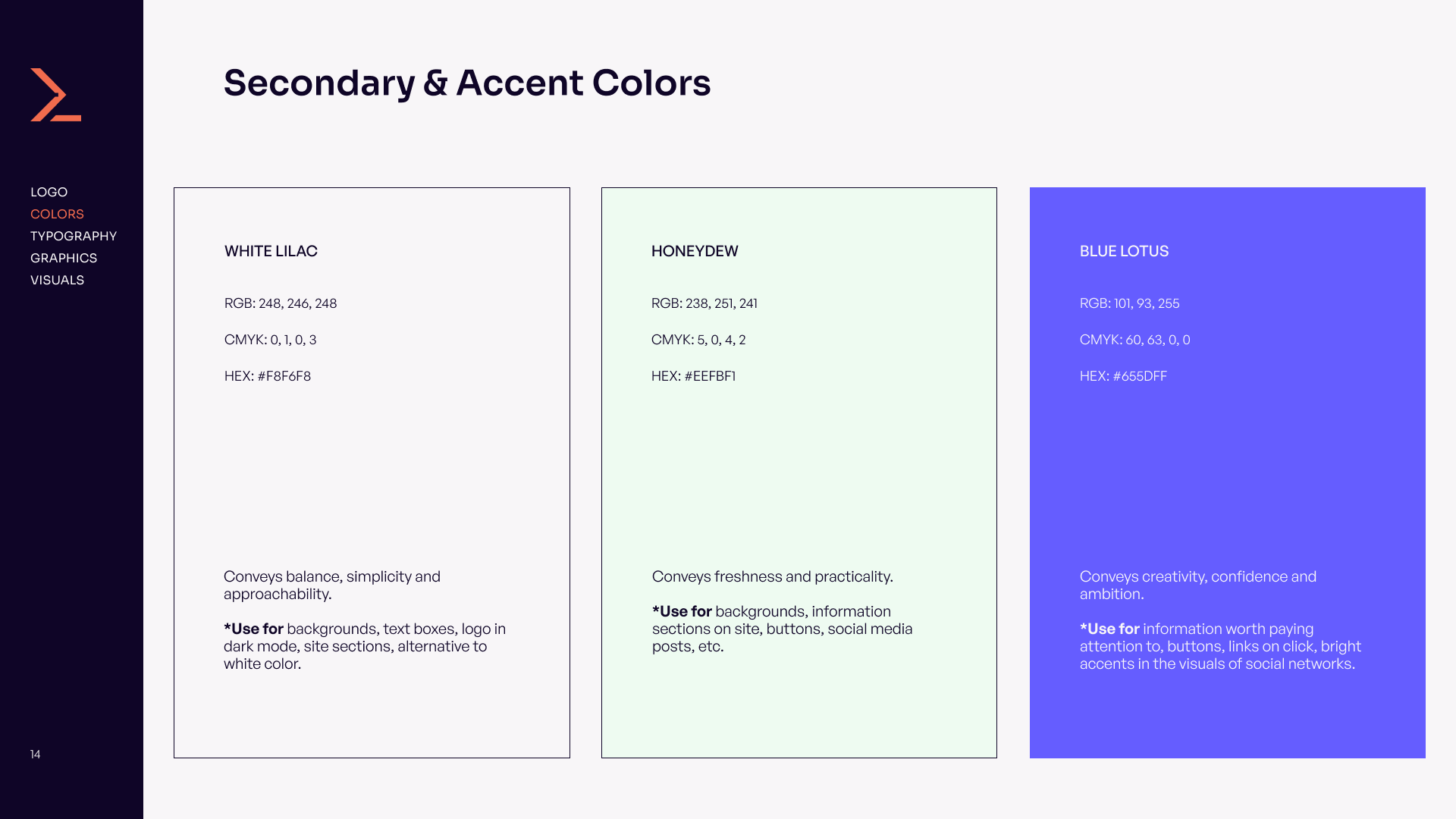Click the orange brand logo icon
Image resolution: width=1456 pixels, height=819 pixels.
55,95
